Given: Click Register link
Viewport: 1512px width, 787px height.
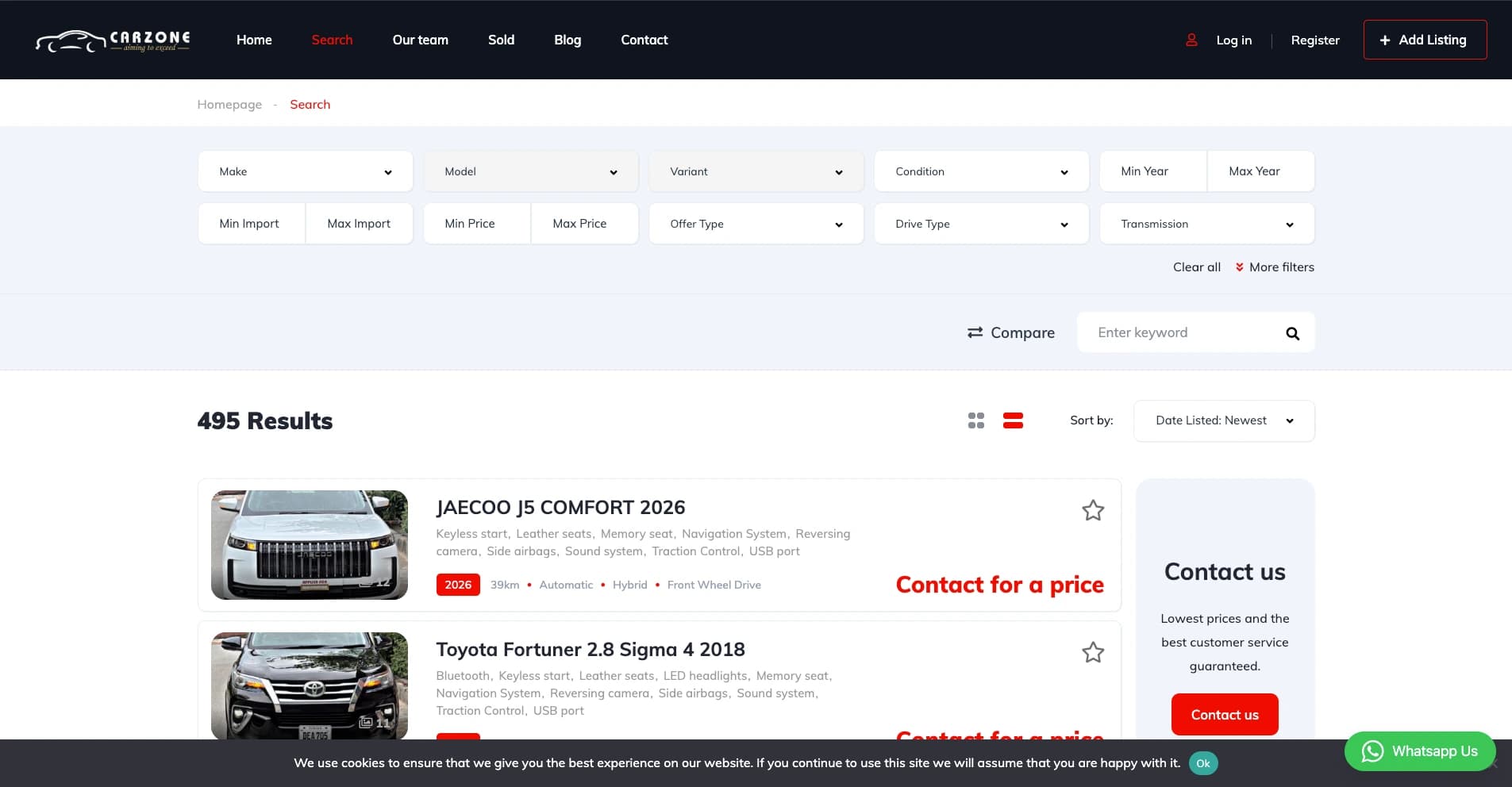Looking at the screenshot, I should (1315, 40).
